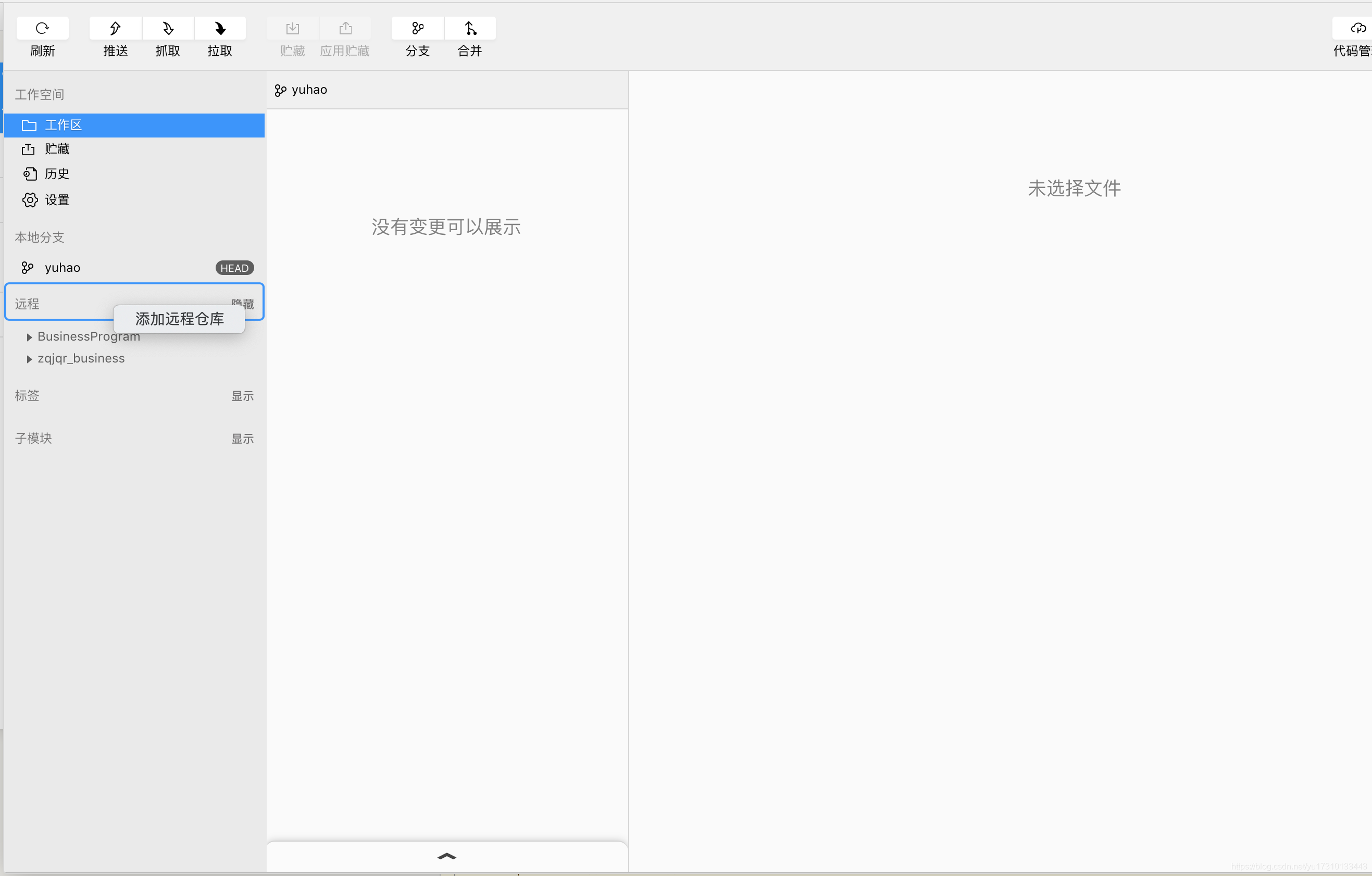Hide the Remote (远程) section
Image resolution: width=1372 pixels, height=876 pixels.
(x=248, y=303)
